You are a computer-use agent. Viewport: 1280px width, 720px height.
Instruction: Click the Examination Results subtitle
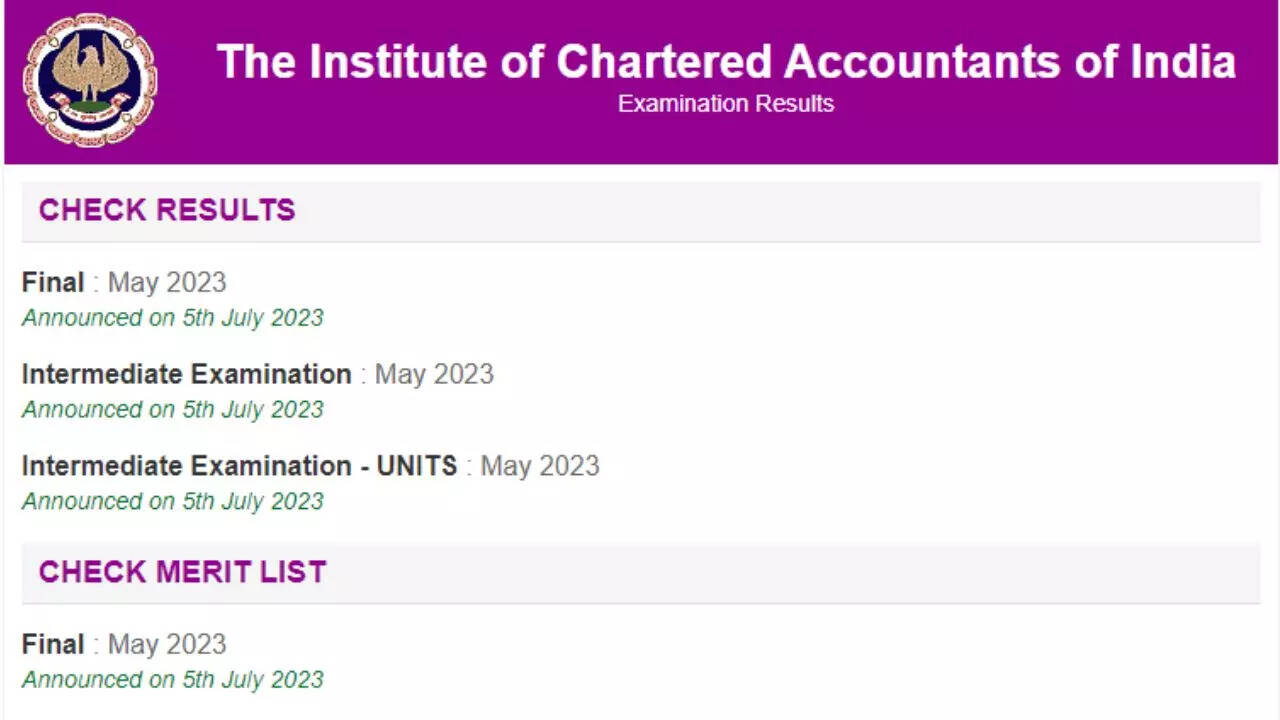click(726, 104)
